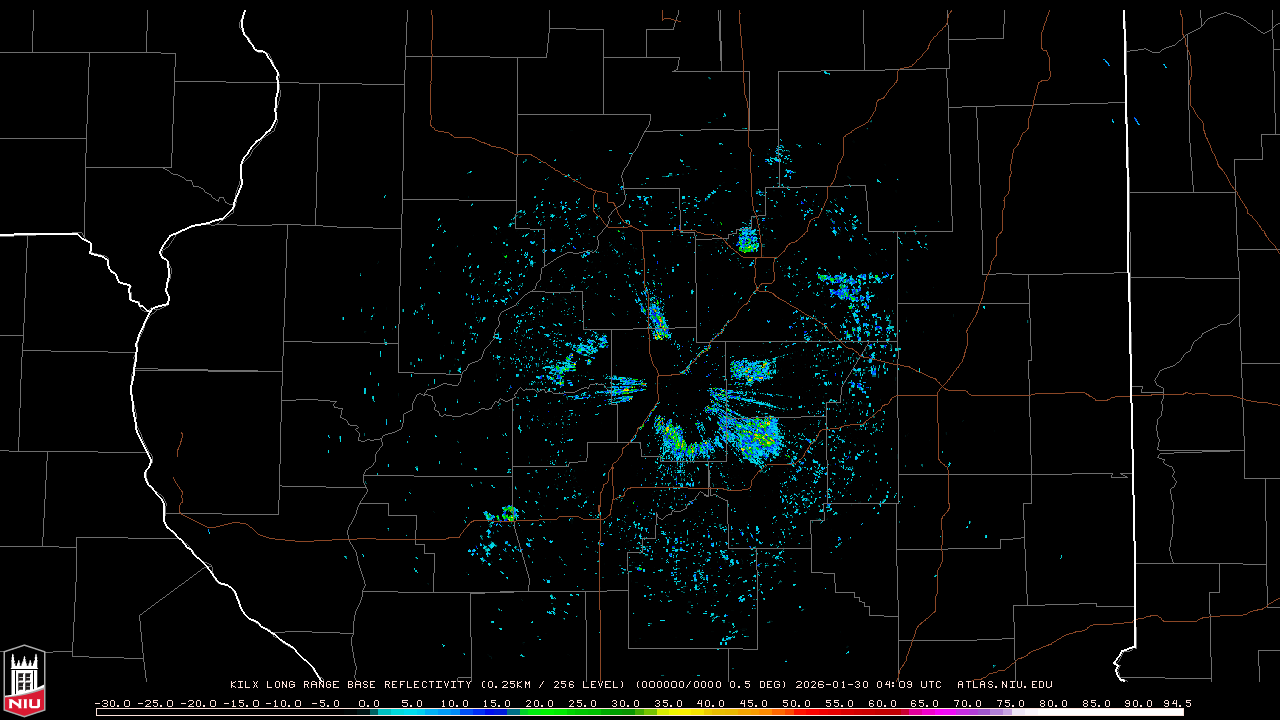Click the 75.0 scale label

(x=1012, y=703)
